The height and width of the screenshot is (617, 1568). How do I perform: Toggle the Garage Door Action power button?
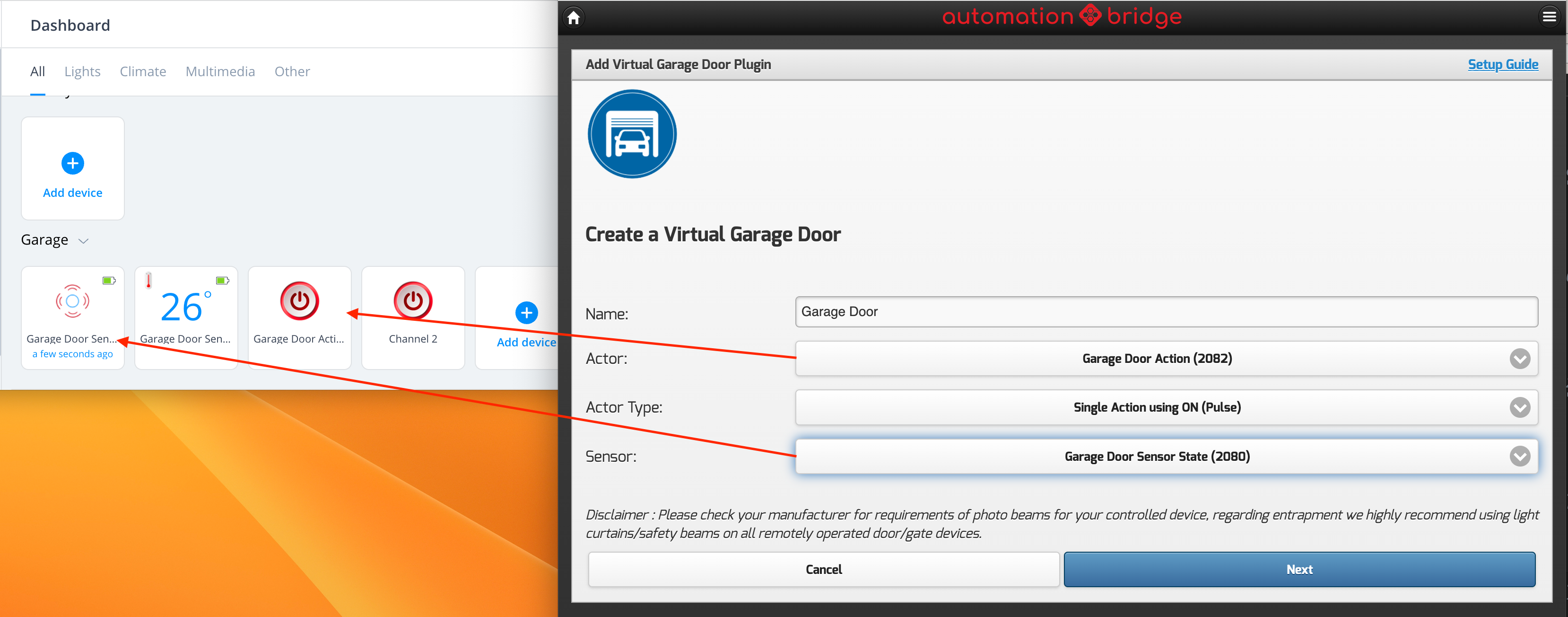click(x=299, y=301)
